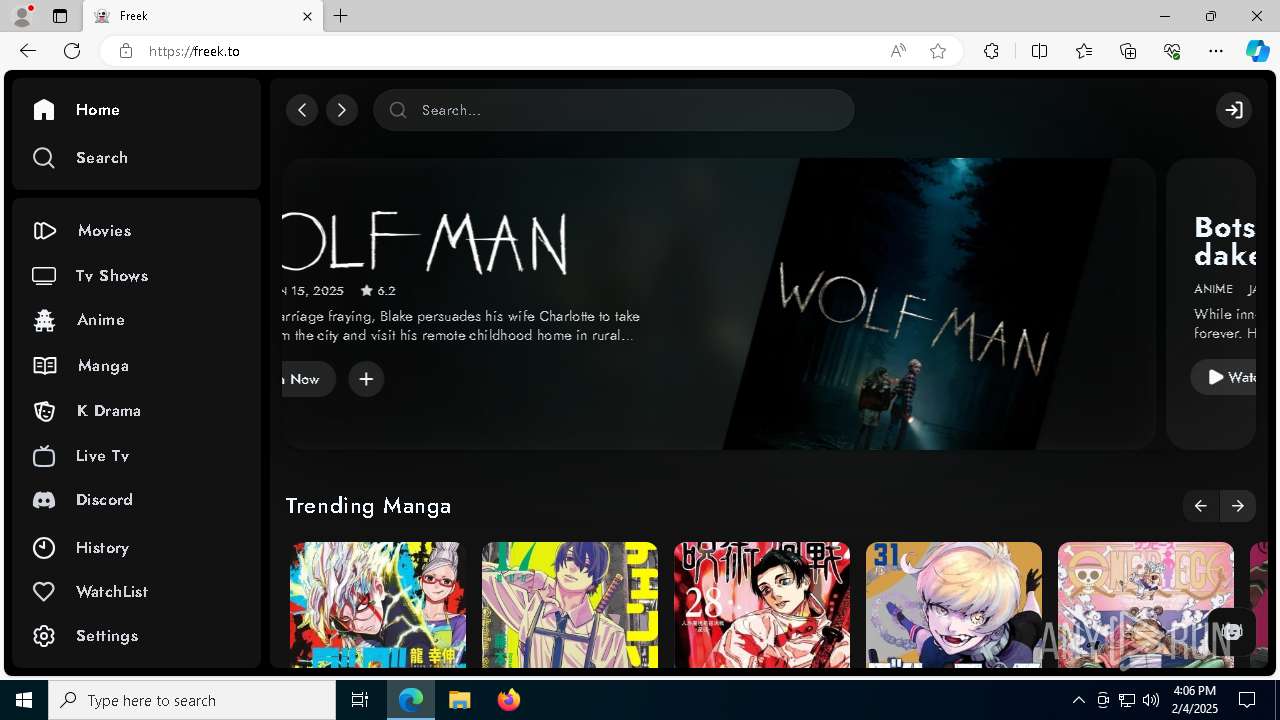Open the Favorites list icon
1280x720 pixels.
pyautogui.click(x=1084, y=51)
